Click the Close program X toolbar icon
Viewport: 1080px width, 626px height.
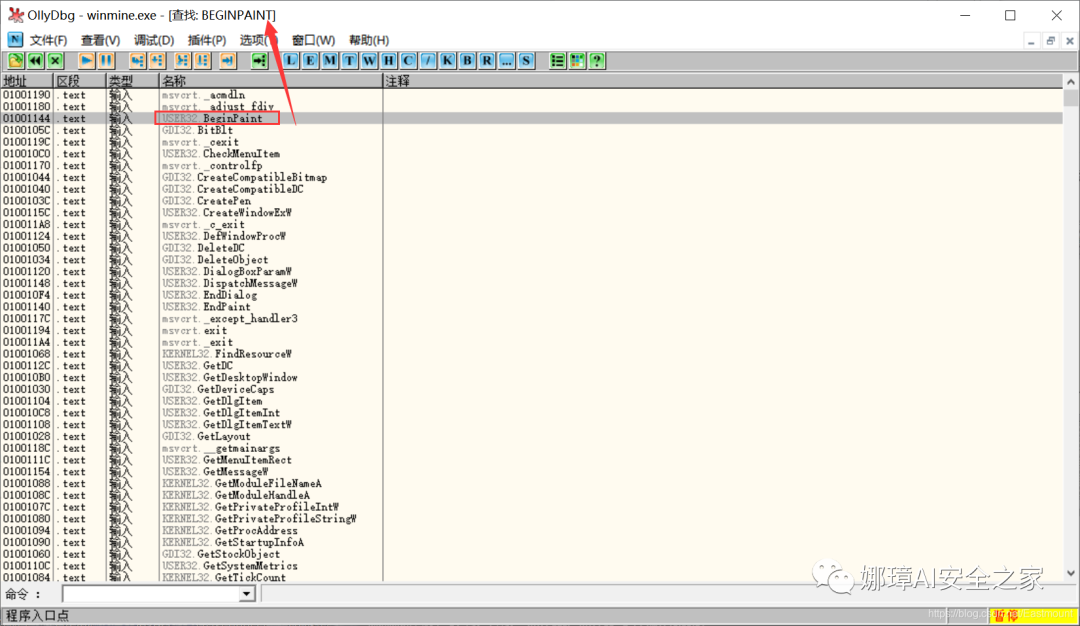click(56, 61)
